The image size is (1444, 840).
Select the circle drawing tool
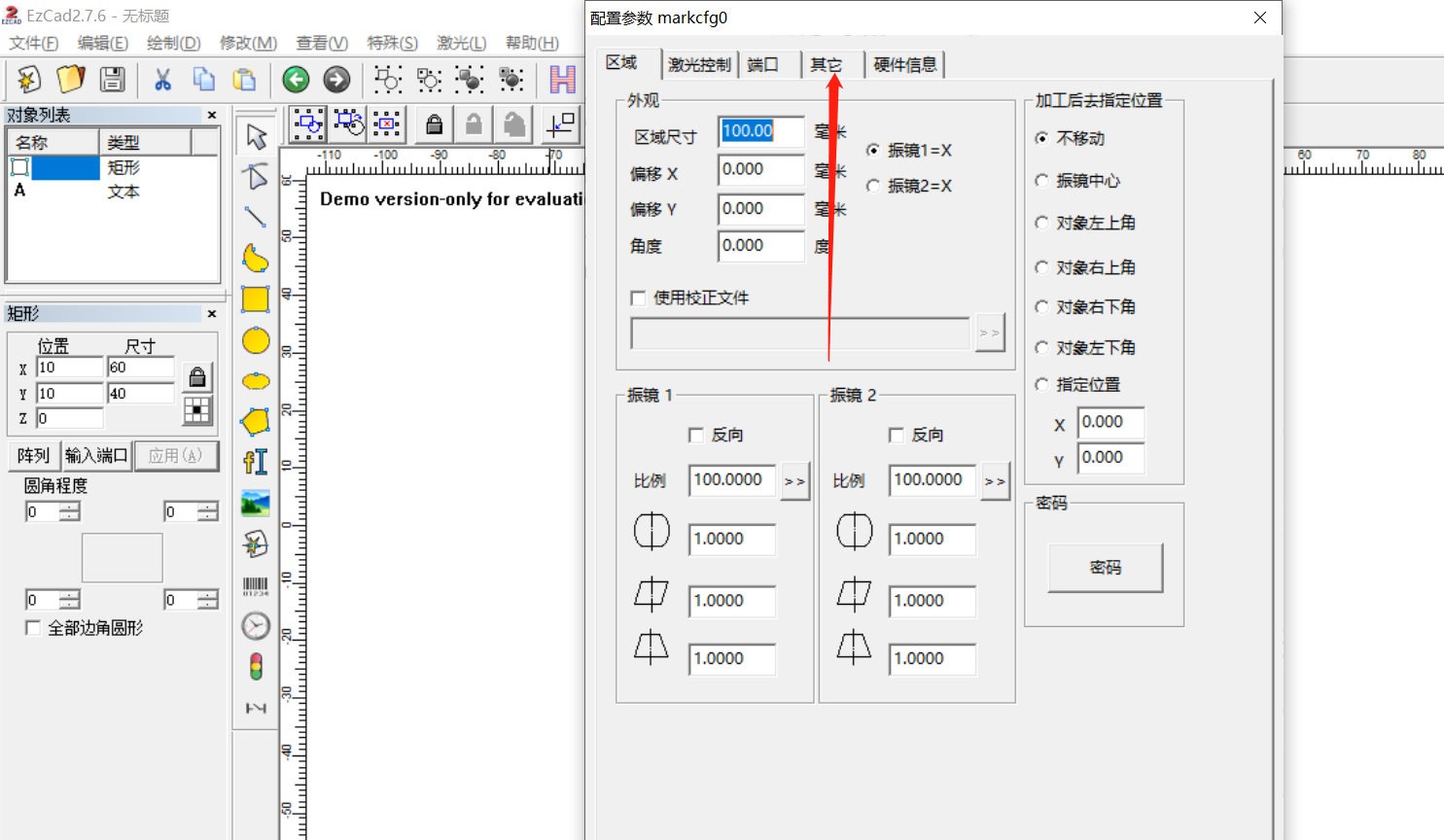[x=256, y=340]
